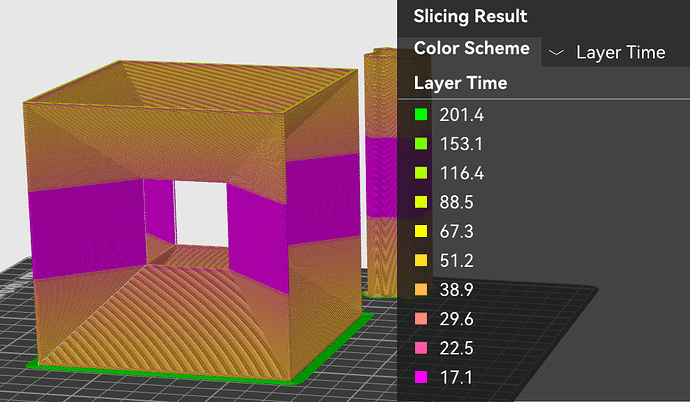Expand the color scheme chevron arrow
The height and width of the screenshot is (402, 690).
click(556, 53)
